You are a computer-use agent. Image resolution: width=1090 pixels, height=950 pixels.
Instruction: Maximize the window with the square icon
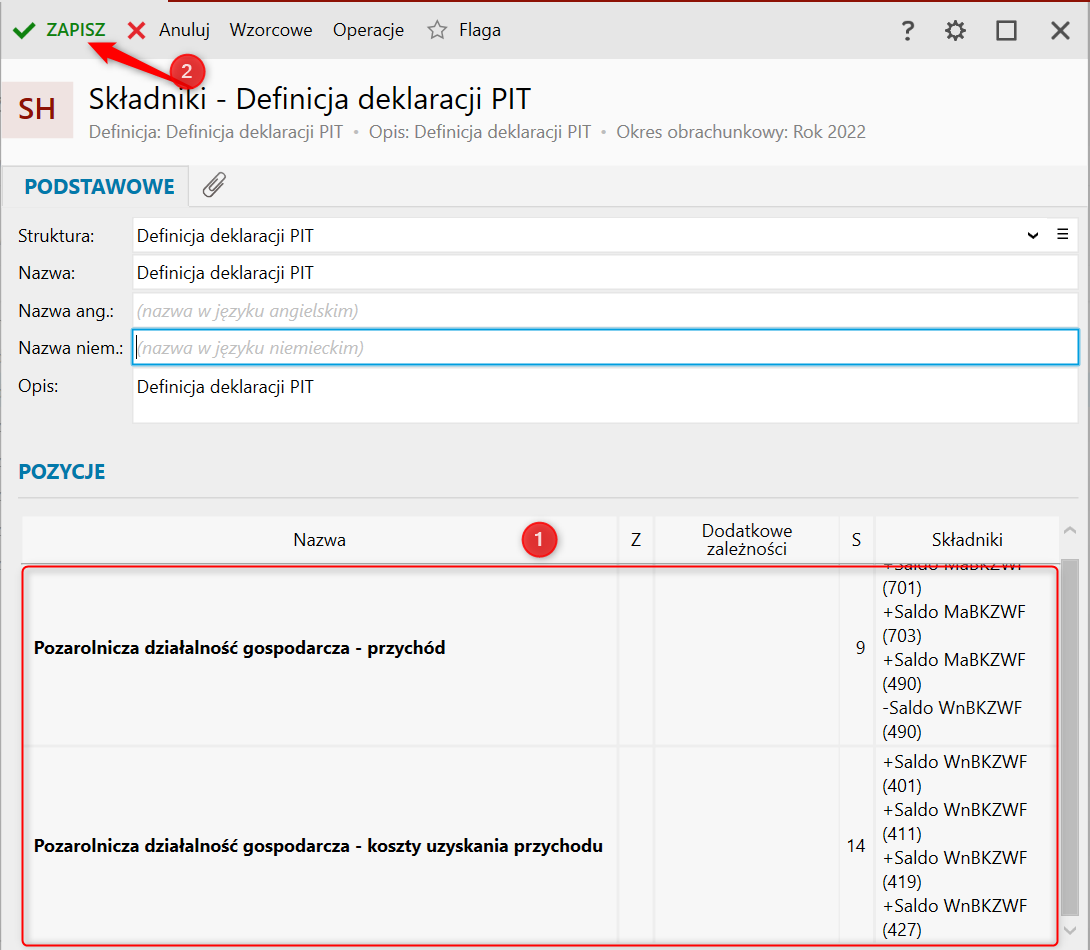click(1007, 31)
